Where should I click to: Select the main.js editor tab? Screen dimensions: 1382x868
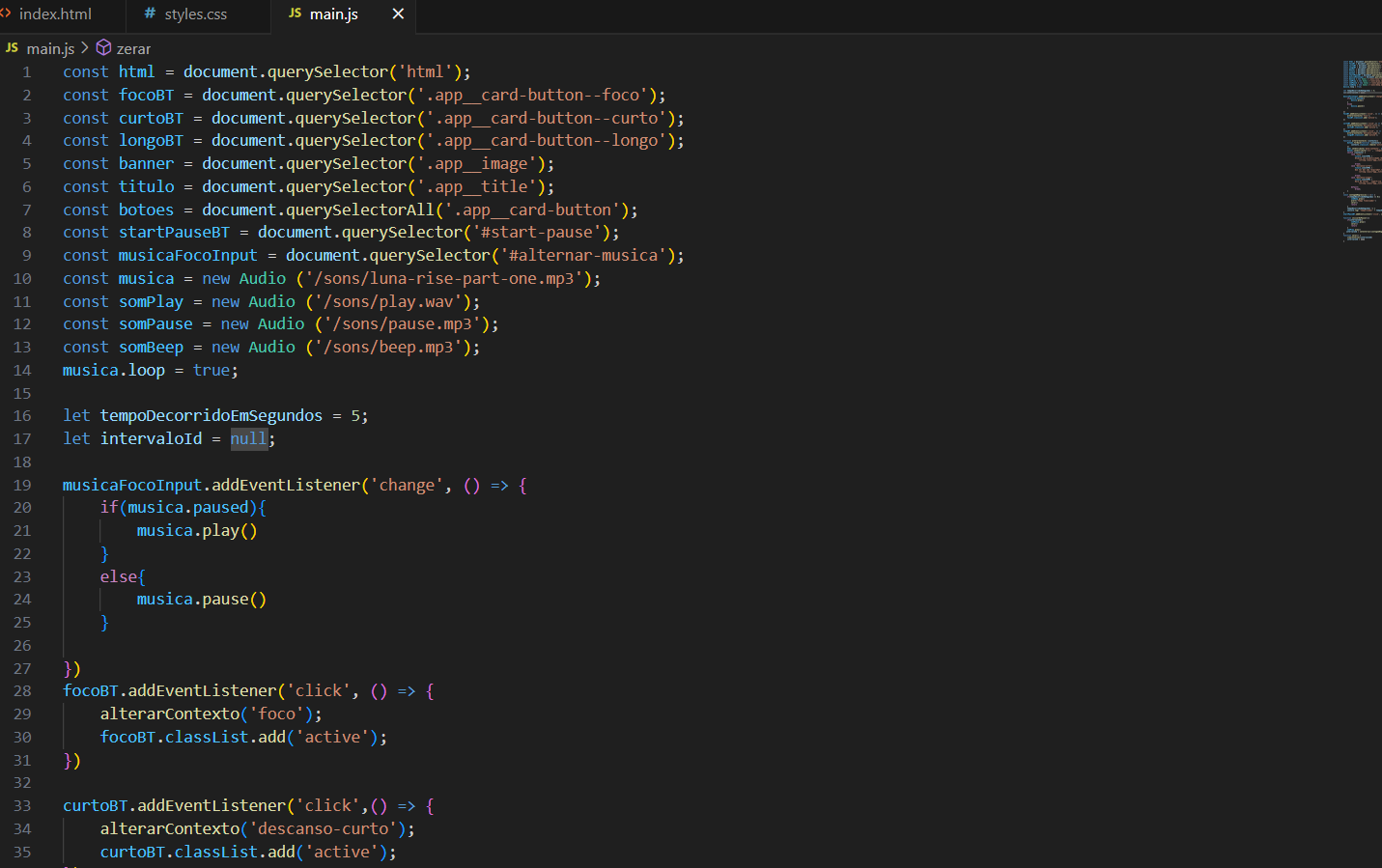(334, 14)
